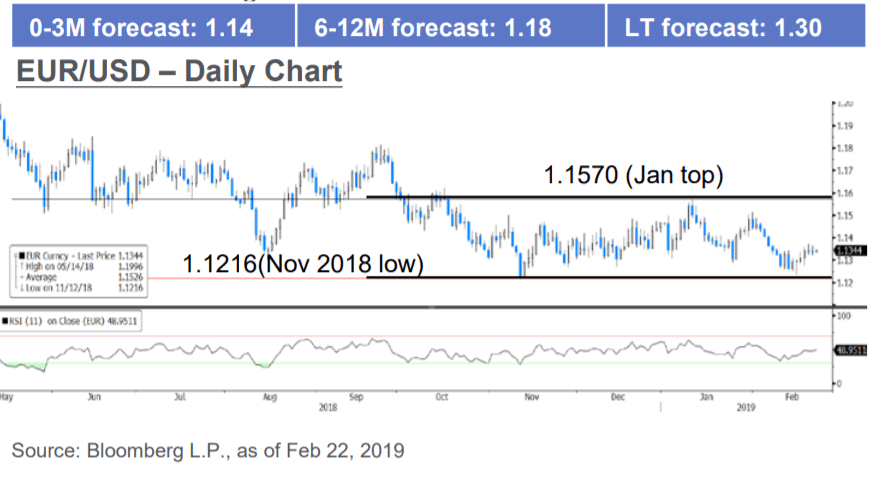Click the Feb label on the time axis
The image size is (871, 478).
790,397
